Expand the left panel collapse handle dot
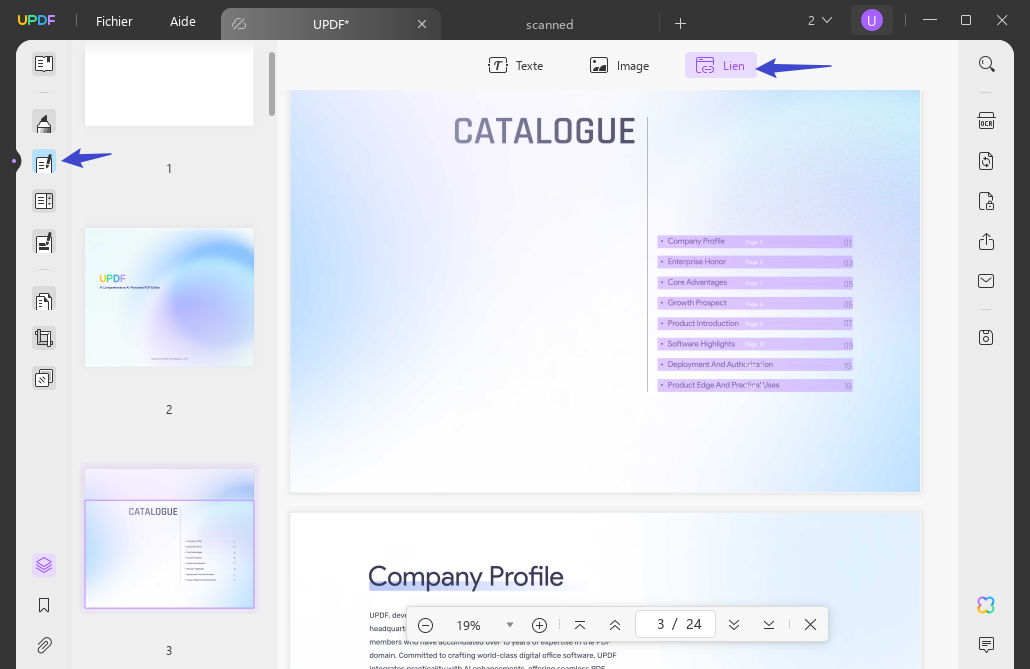Viewport: 1030px width, 669px height. (x=14, y=161)
